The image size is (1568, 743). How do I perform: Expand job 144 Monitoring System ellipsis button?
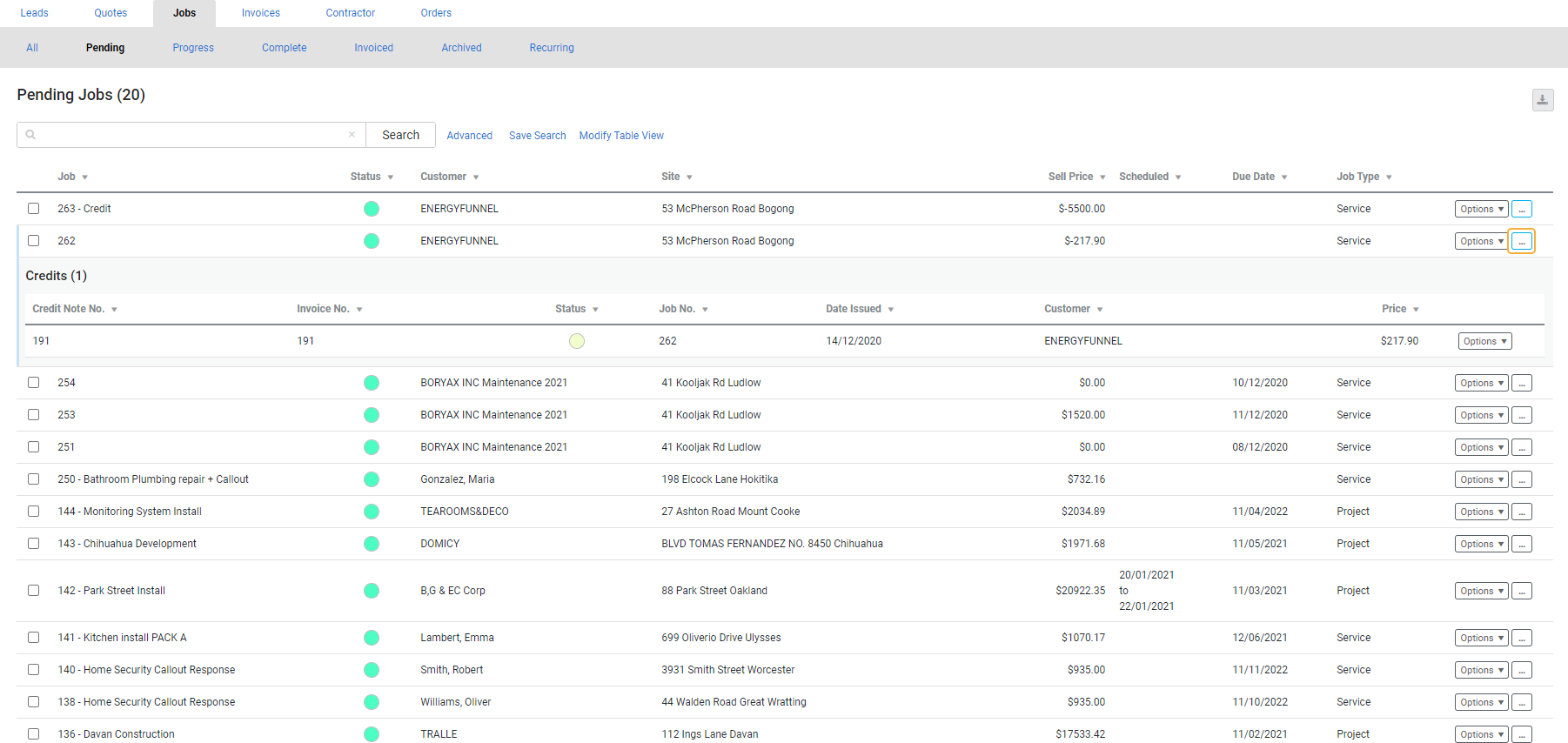click(x=1521, y=512)
